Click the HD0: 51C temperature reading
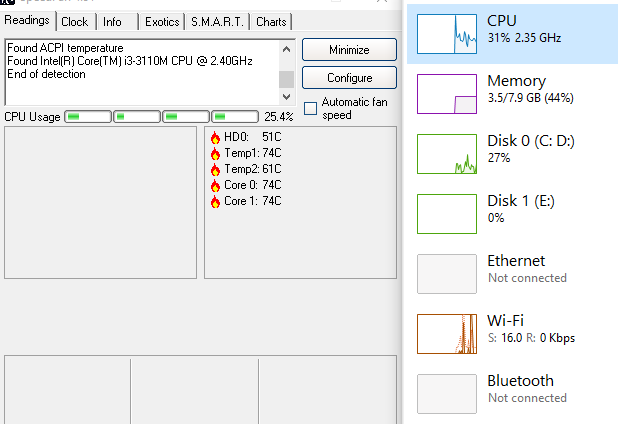The image size is (620, 424). tap(253, 137)
